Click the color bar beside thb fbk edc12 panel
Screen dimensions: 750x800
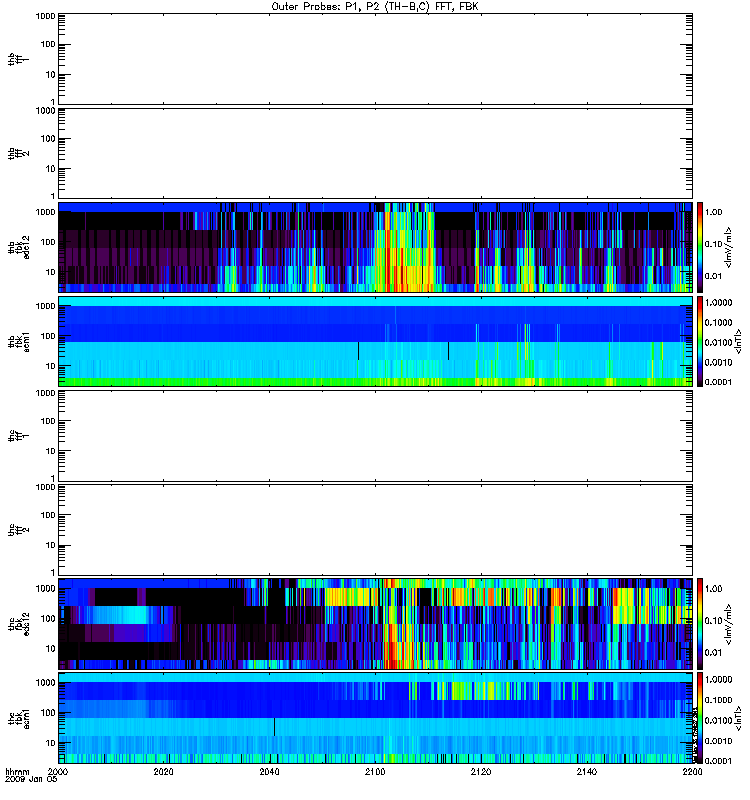coord(700,247)
